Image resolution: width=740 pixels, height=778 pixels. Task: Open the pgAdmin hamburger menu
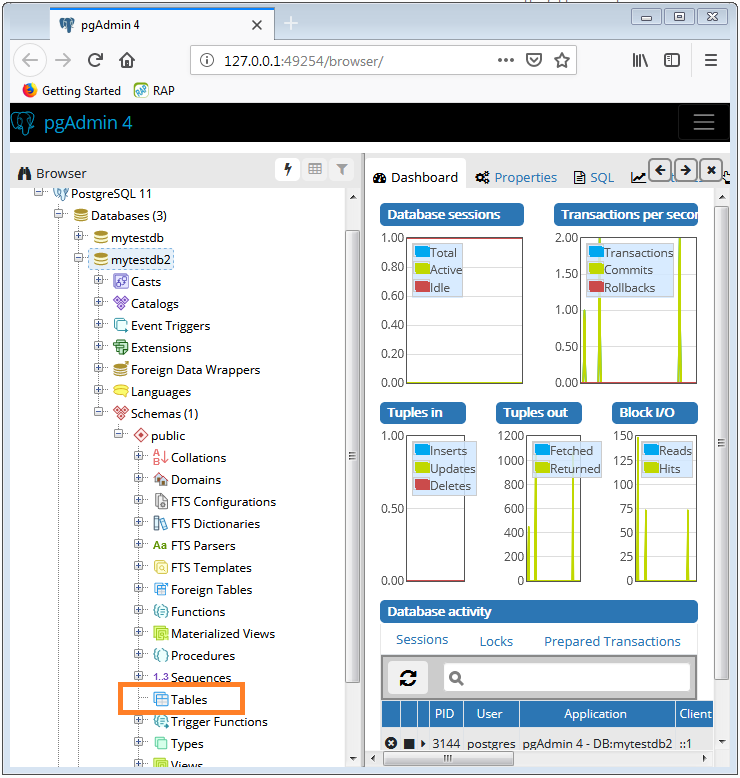(x=703, y=122)
